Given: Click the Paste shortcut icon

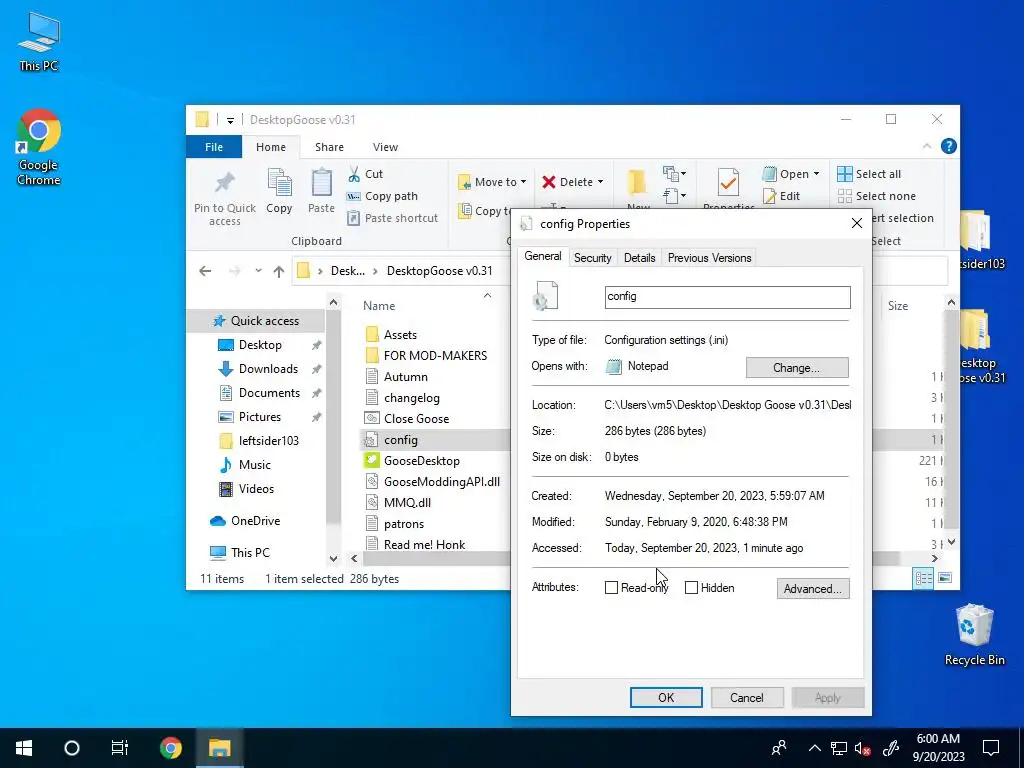Looking at the screenshot, I should 353,217.
